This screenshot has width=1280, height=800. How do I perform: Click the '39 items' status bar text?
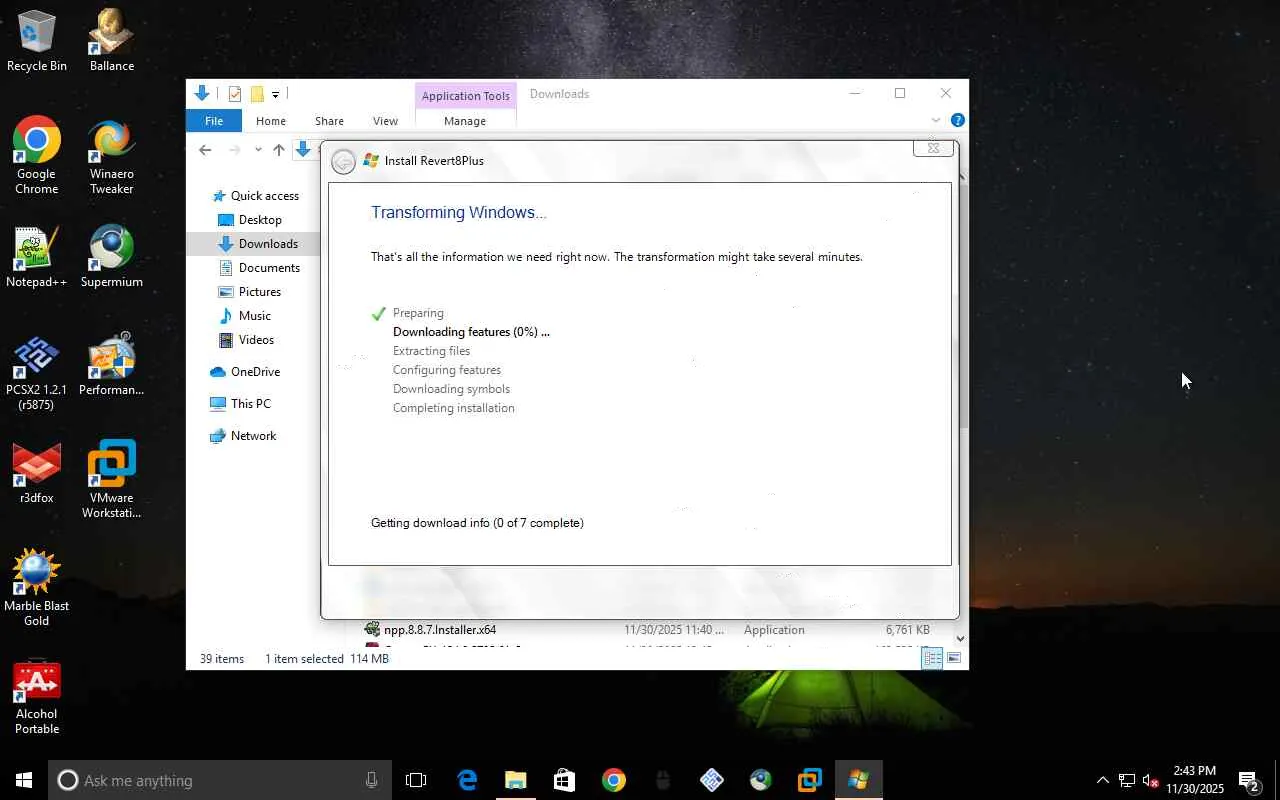point(222,659)
